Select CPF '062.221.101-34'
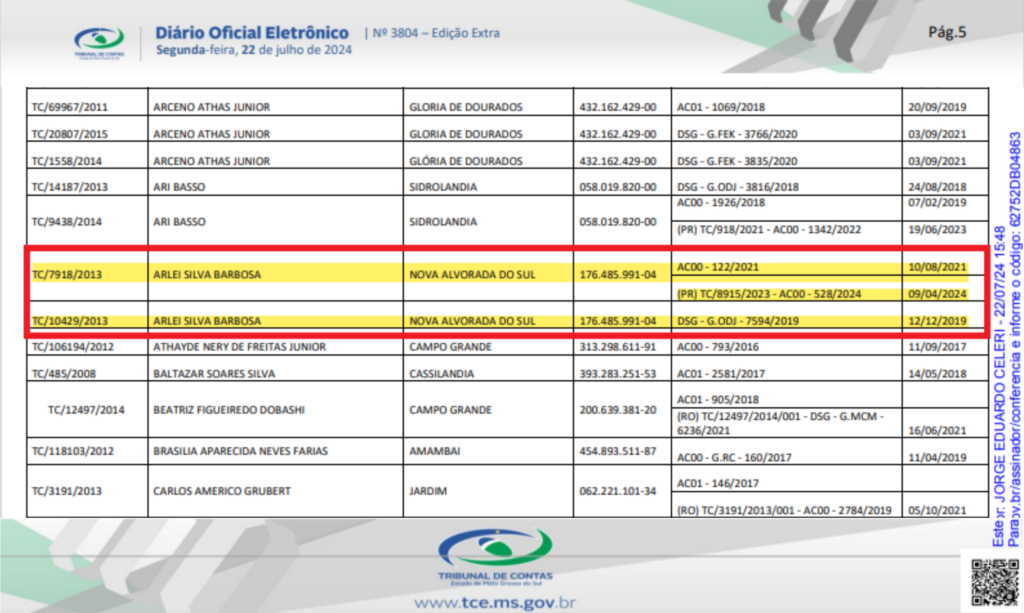This screenshot has height=613, width=1024. point(618,491)
